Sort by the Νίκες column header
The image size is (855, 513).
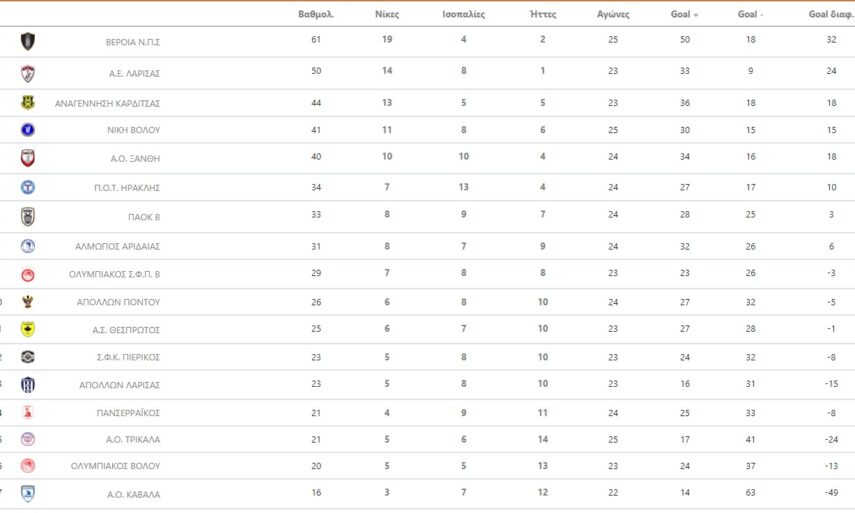386,15
